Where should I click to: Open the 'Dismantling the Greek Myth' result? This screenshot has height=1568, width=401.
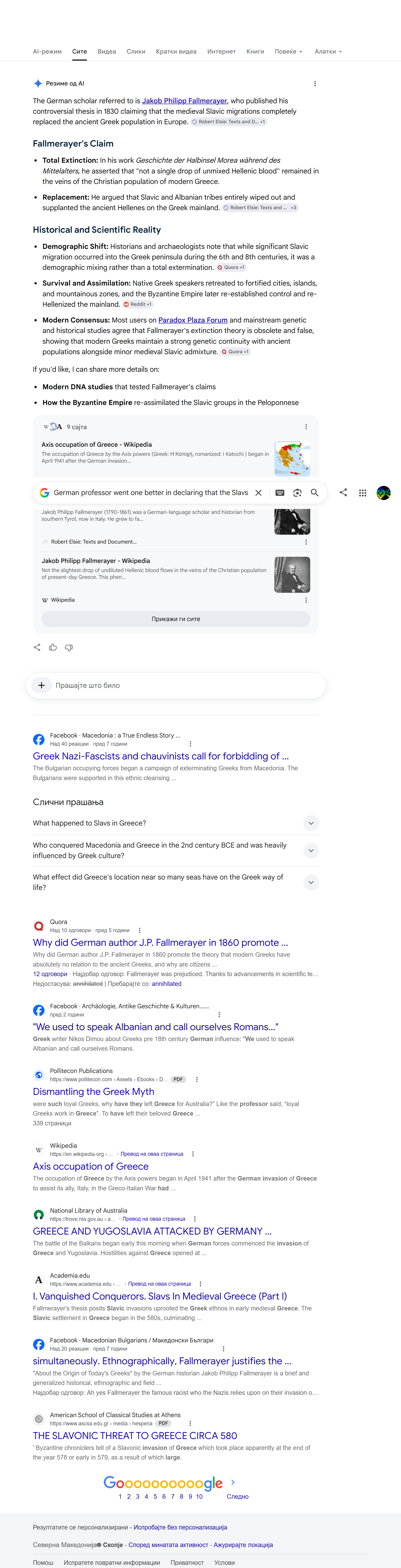pyautogui.click(x=93, y=1091)
